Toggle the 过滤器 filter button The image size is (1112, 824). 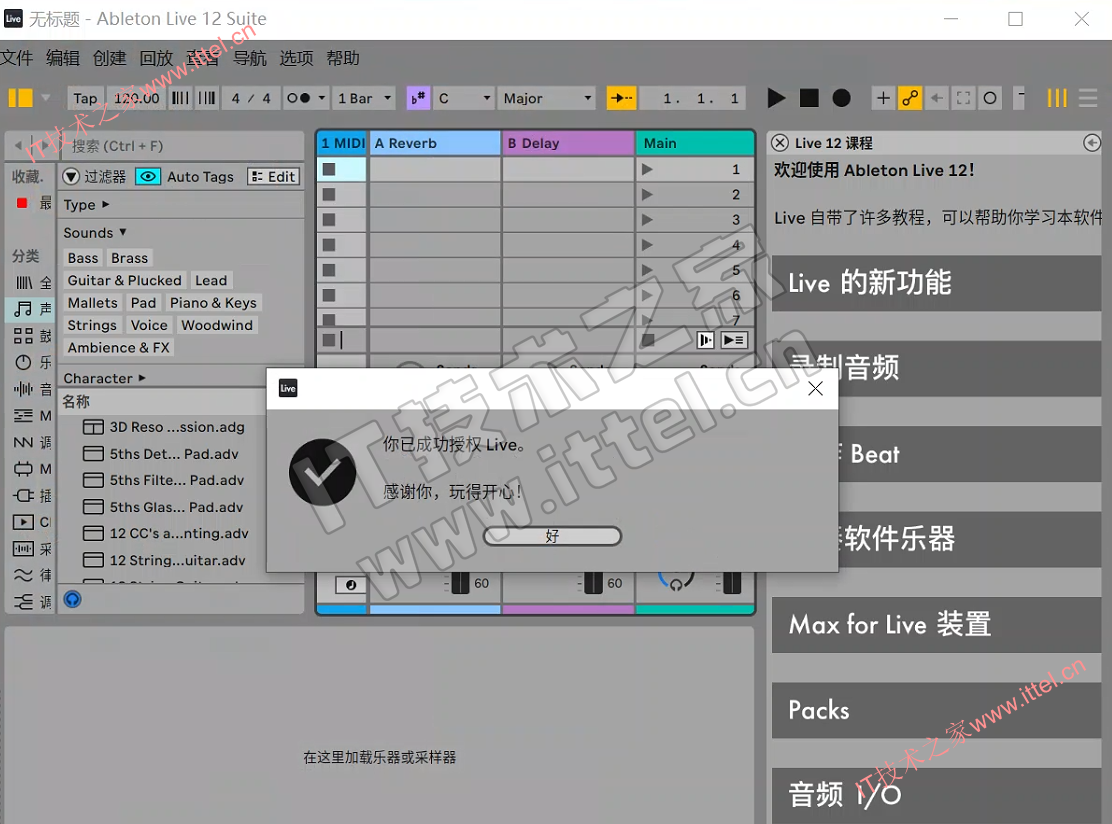click(71, 176)
